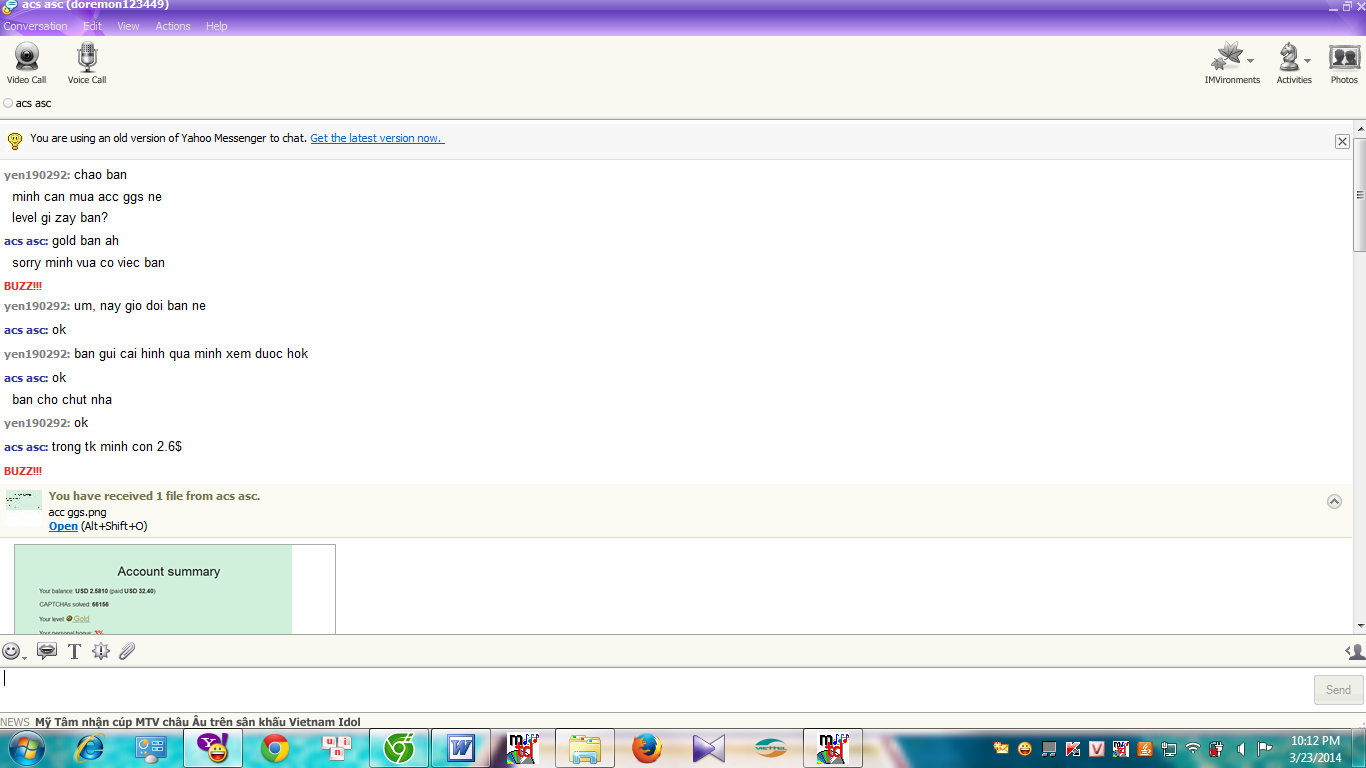Attach a file with the paperclip icon
This screenshot has height=768, width=1366.
pyautogui.click(x=127, y=651)
